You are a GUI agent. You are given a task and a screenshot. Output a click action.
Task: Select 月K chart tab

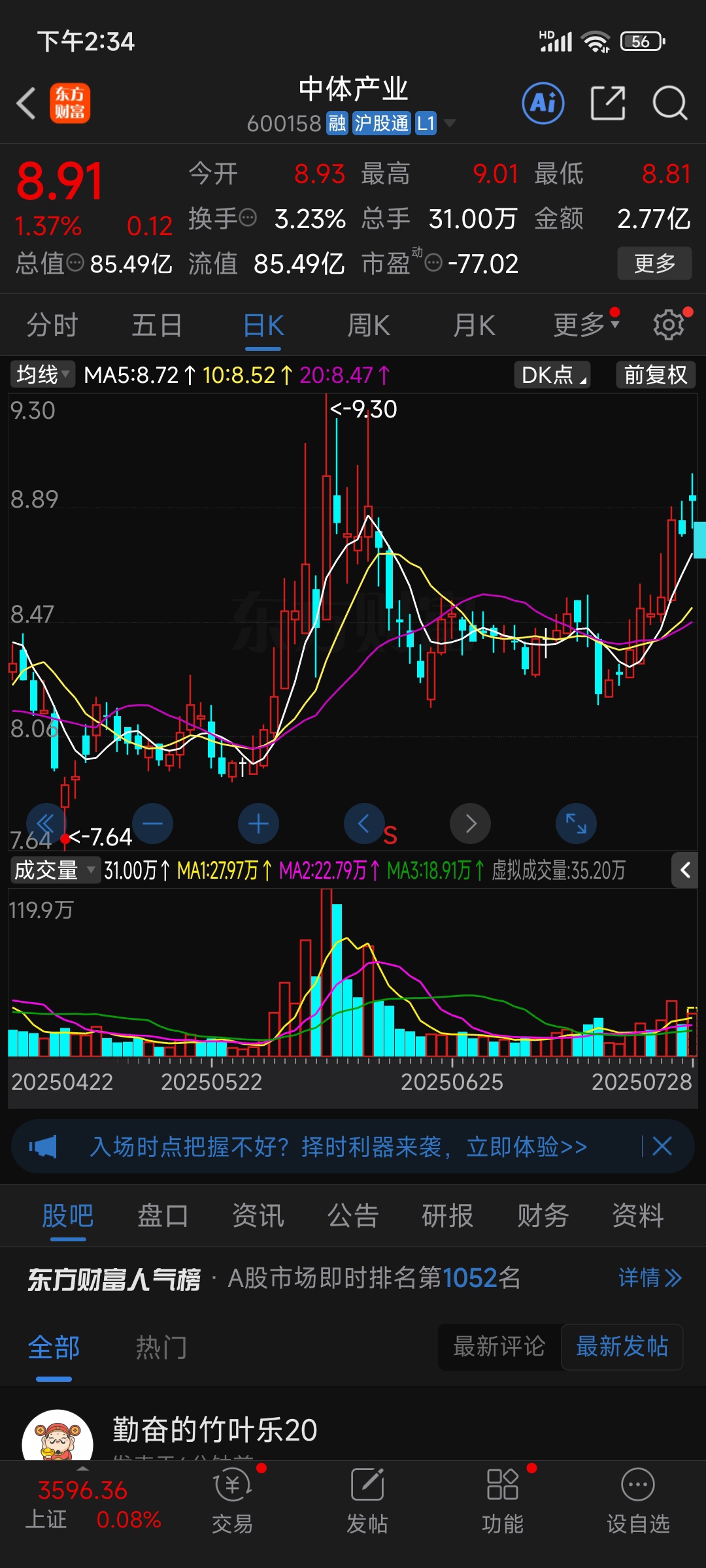475,325
